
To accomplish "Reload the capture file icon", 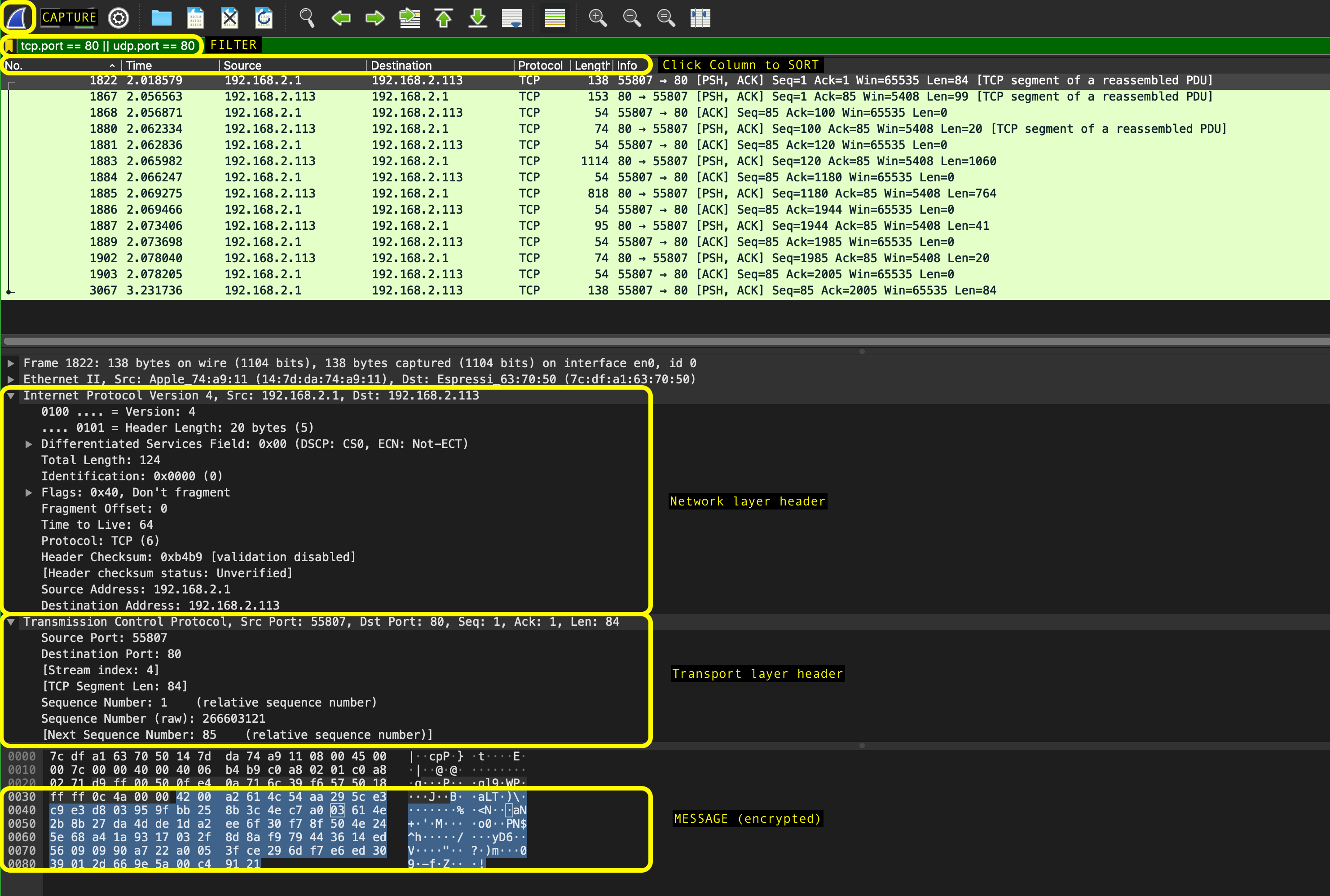I will point(264,18).
